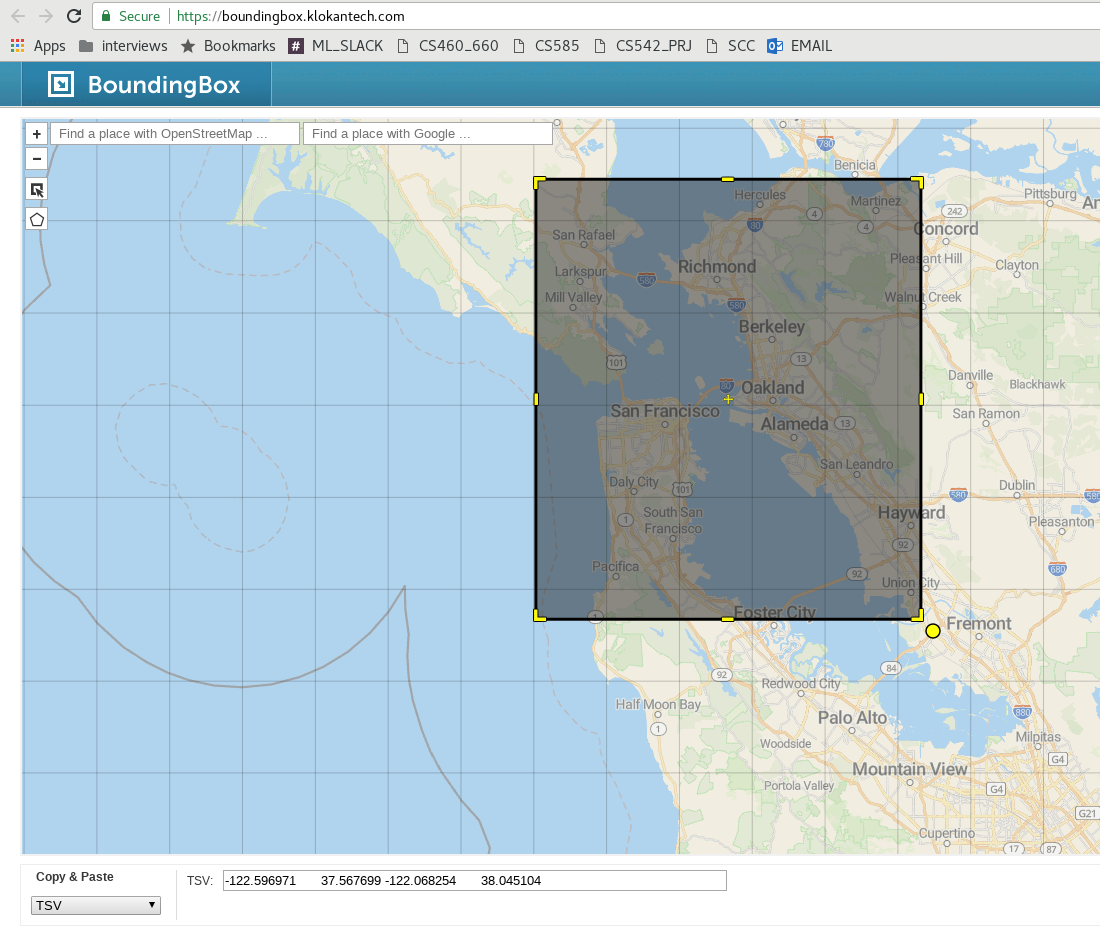Click the browser reload button
The height and width of the screenshot is (931, 1100).
pos(74,15)
